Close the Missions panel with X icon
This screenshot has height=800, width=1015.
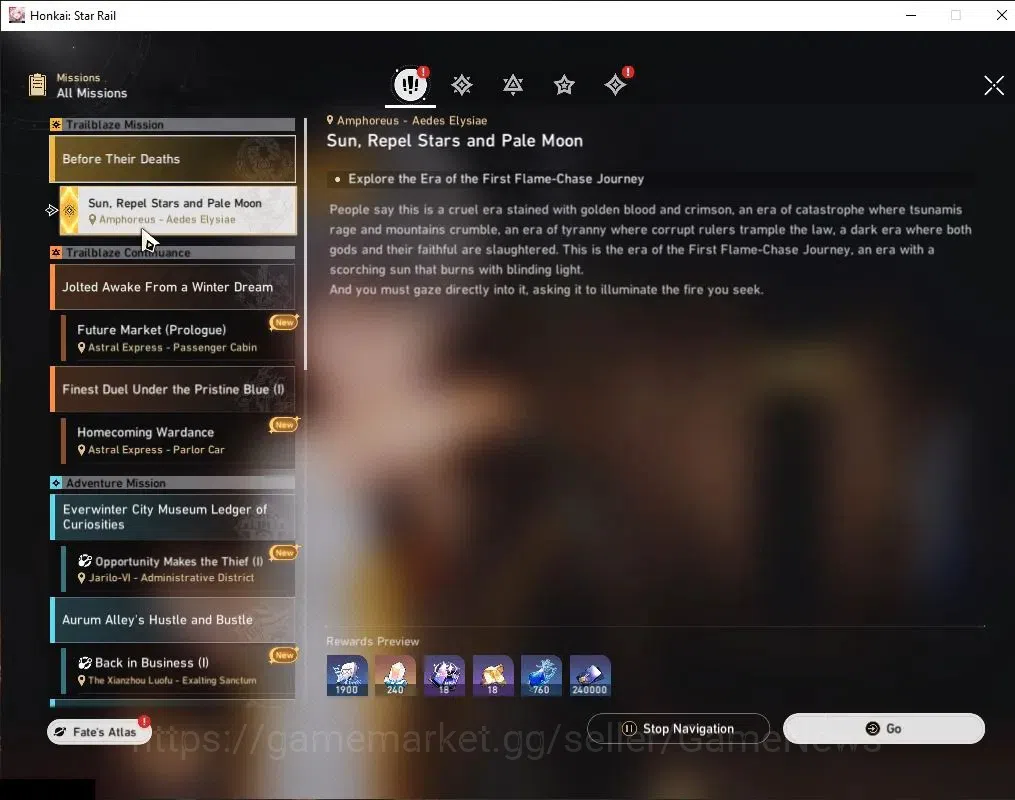(x=994, y=85)
